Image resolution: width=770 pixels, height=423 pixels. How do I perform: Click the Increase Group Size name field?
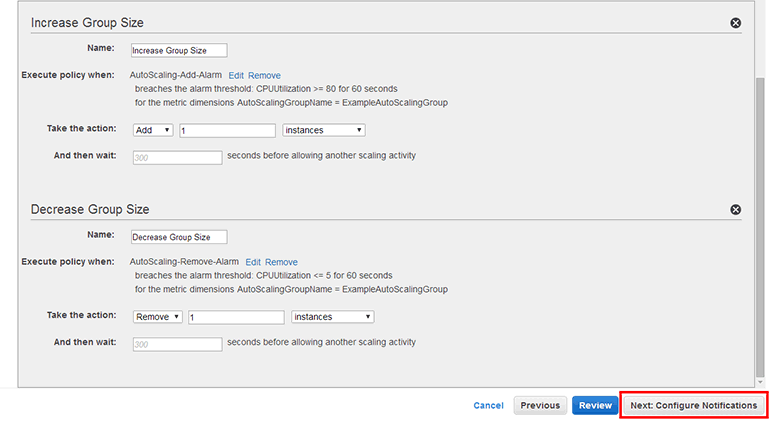point(179,50)
